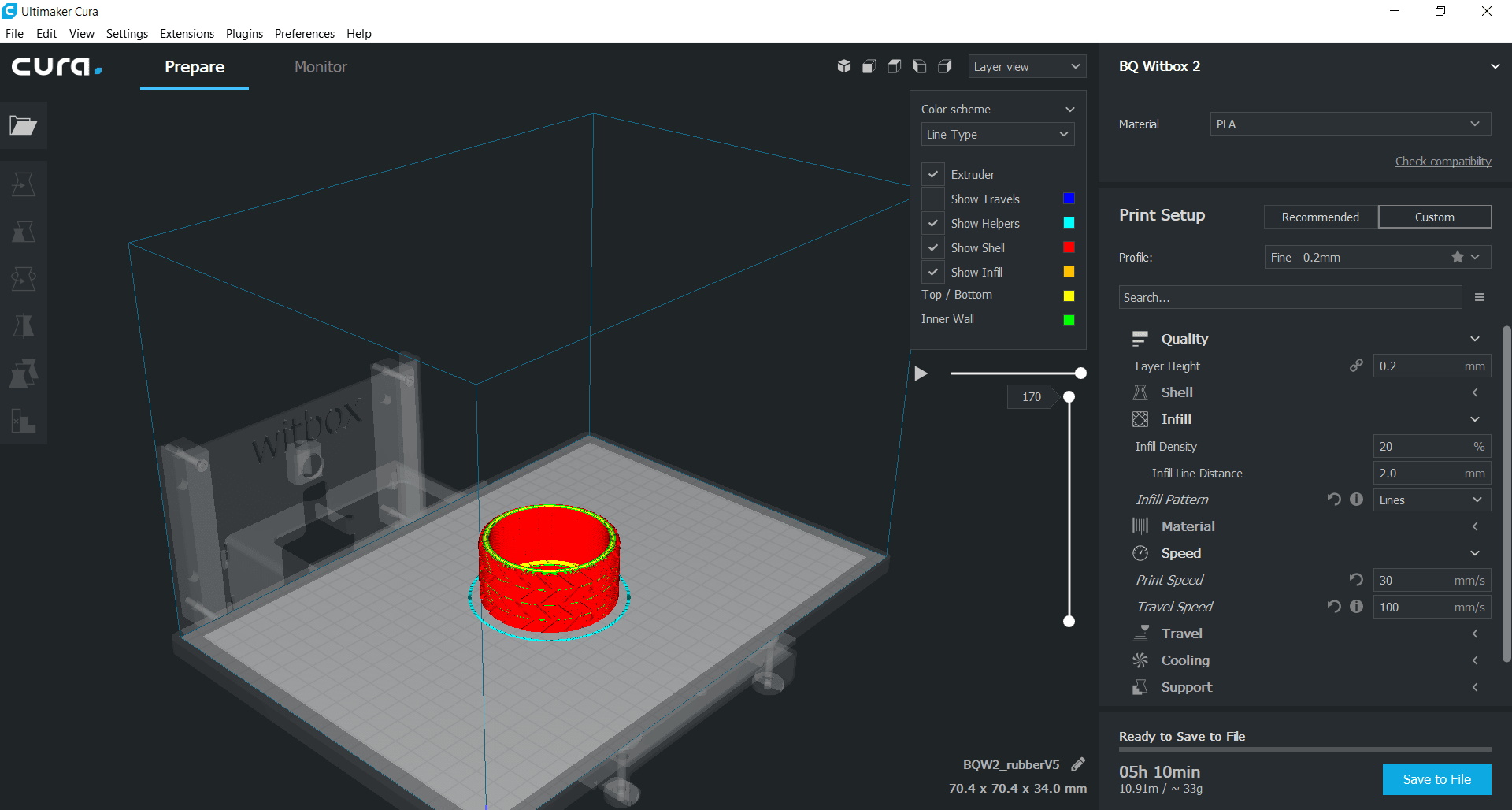Viewport: 1512px width, 810px height.
Task: Switch to Custom print setup
Action: [x=1435, y=217]
